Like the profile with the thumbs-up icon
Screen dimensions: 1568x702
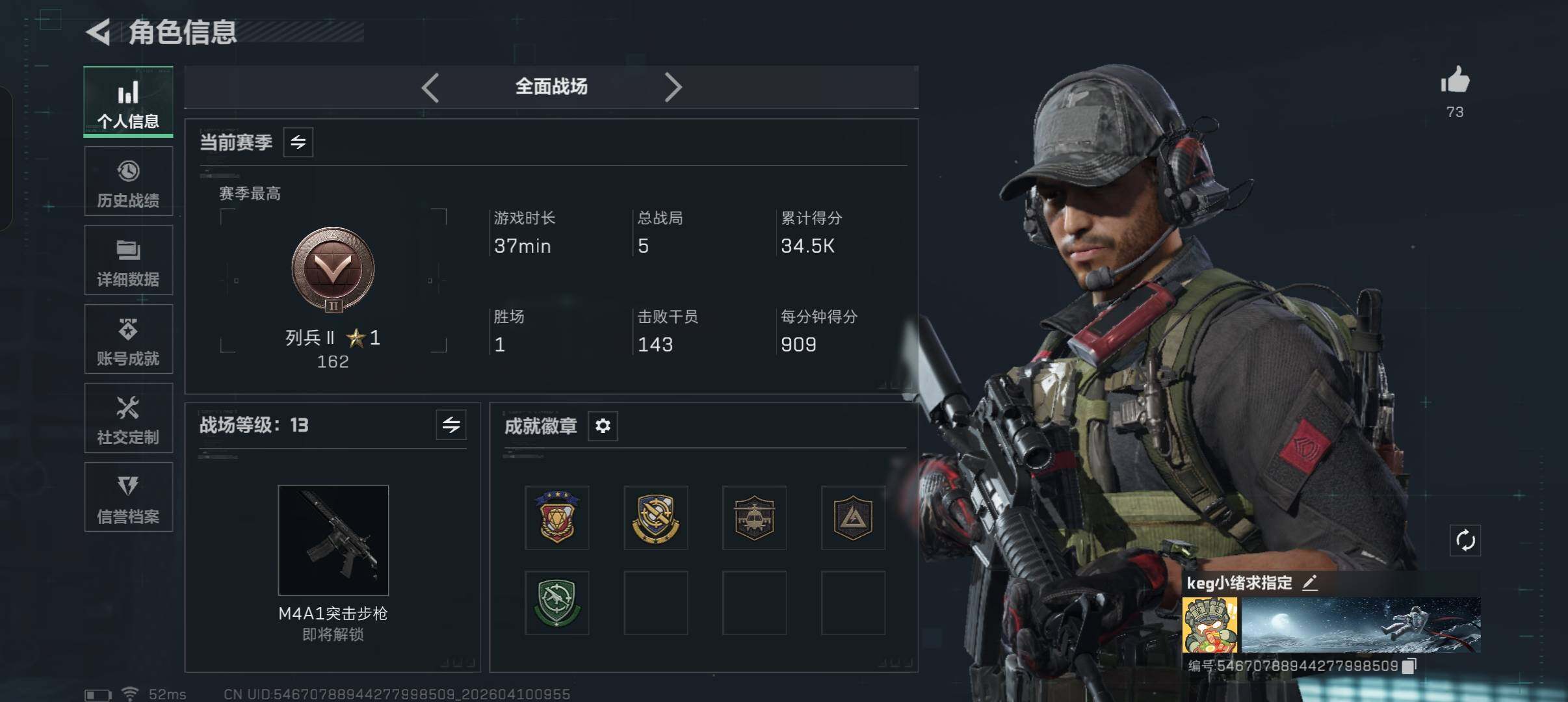pyautogui.click(x=1455, y=81)
